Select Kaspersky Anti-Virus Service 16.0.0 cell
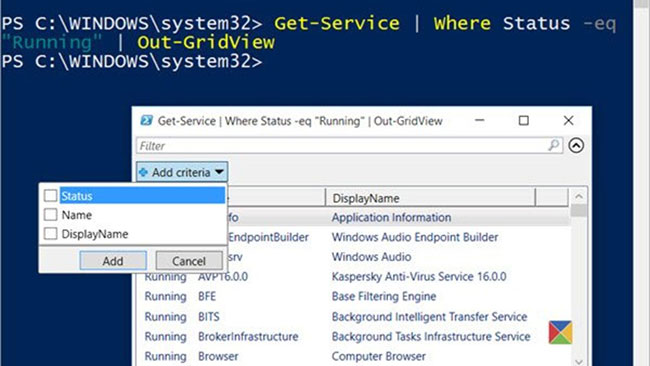The width and height of the screenshot is (650, 366). click(x=419, y=276)
